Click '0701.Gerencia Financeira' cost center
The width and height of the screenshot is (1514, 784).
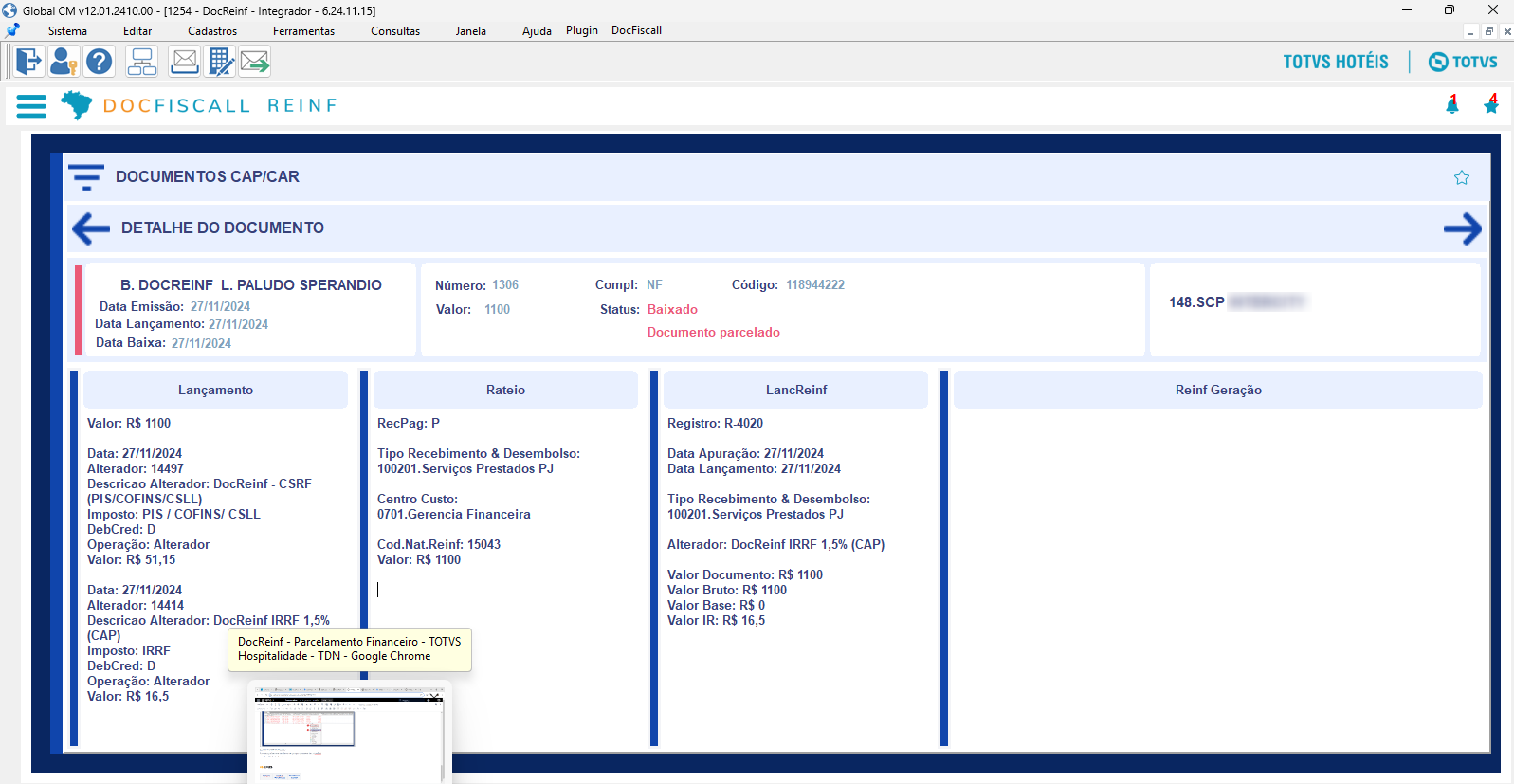pyautogui.click(x=454, y=515)
